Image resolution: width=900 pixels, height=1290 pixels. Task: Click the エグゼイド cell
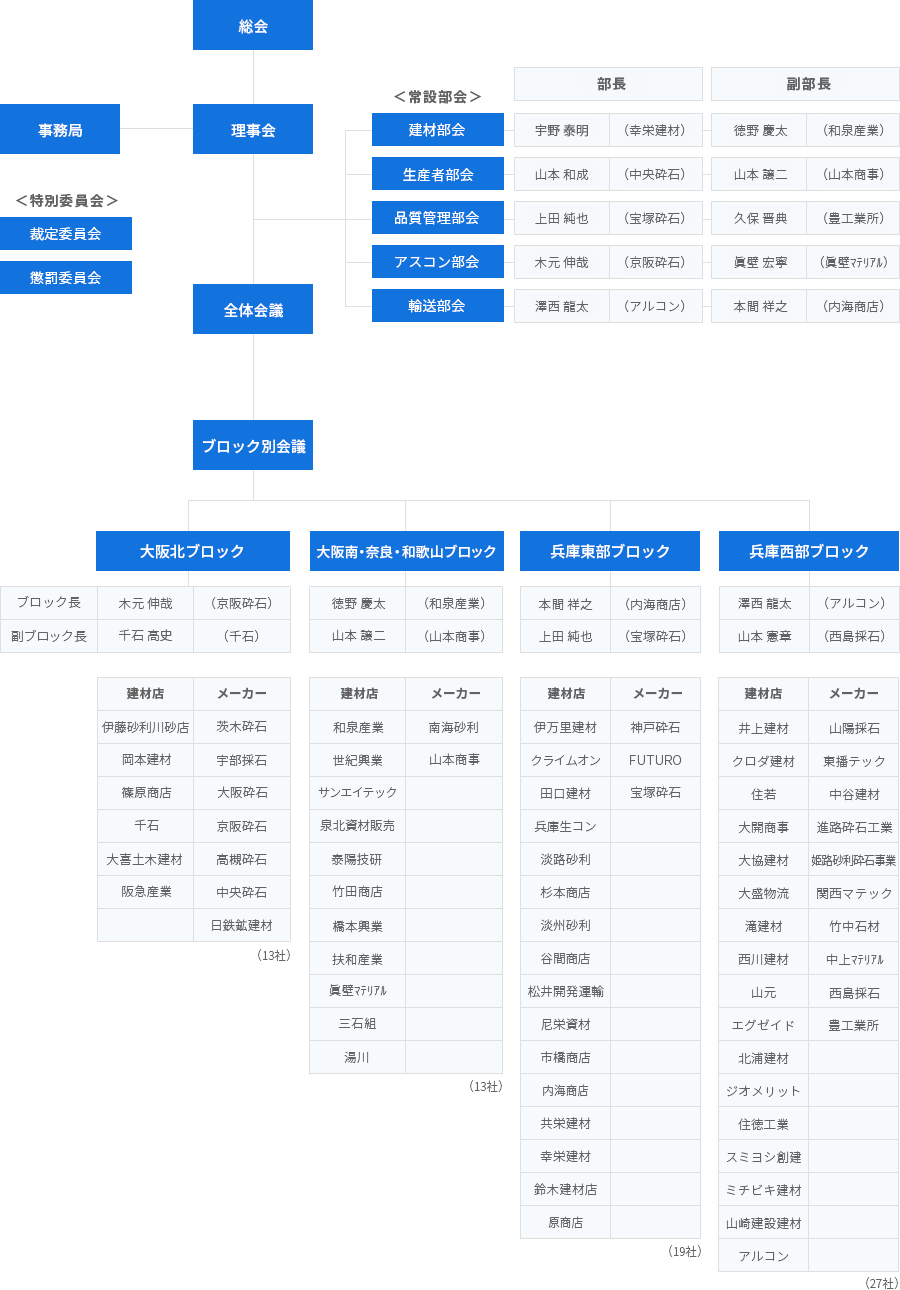tap(764, 1025)
